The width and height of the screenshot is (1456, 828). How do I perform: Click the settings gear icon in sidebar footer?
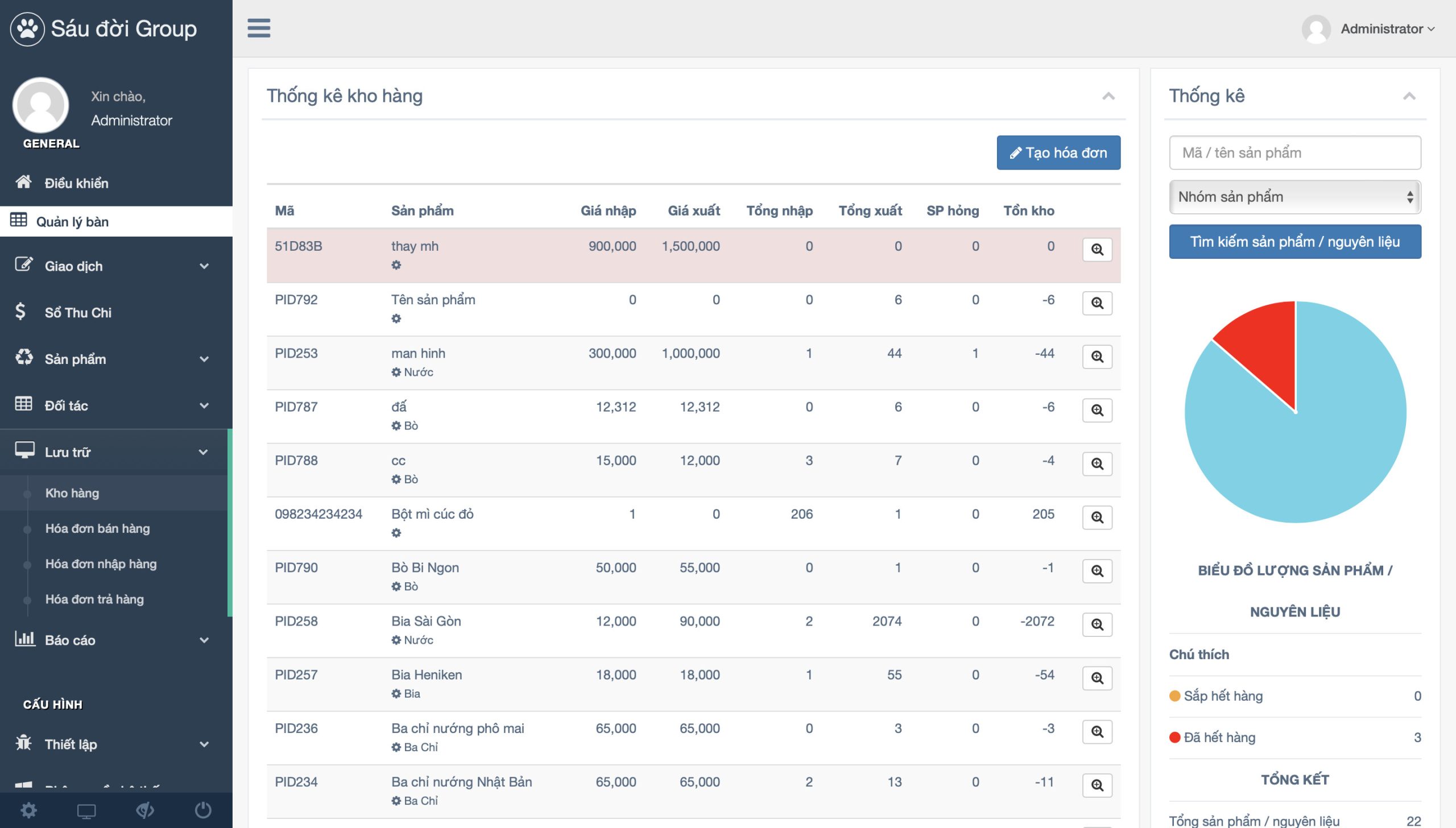tap(28, 810)
